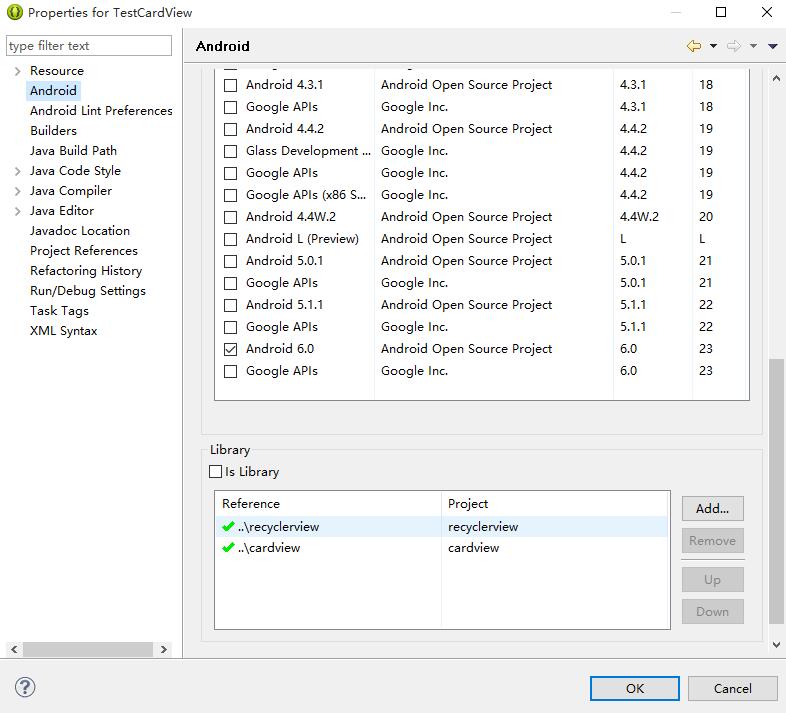Image resolution: width=786 pixels, height=713 pixels.
Task: Select Java Build Path in sidebar
Action: click(73, 151)
